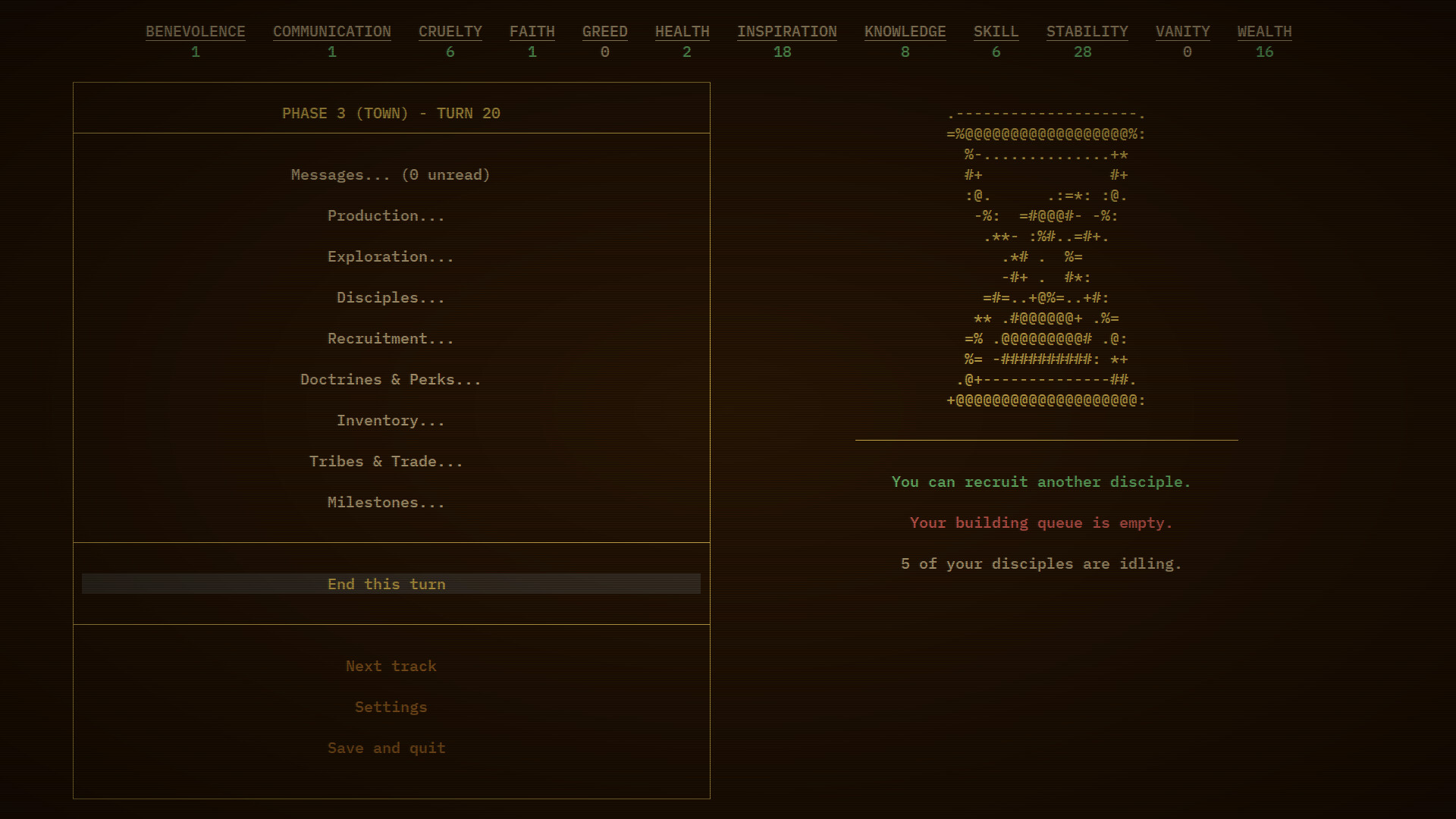
Task: Click the WEALTH stat label
Action: 1264,32
